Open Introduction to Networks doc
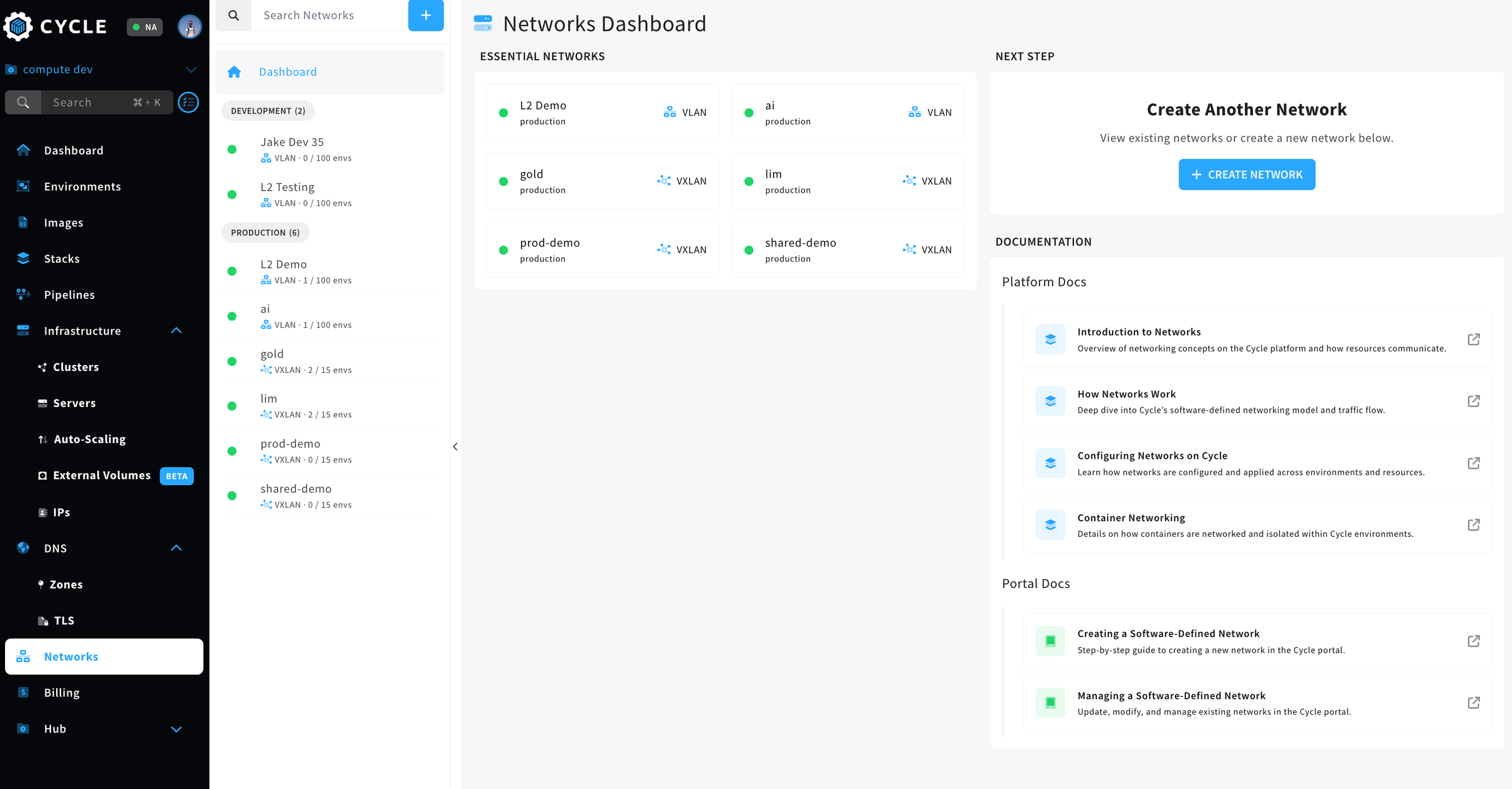 tap(1257, 340)
